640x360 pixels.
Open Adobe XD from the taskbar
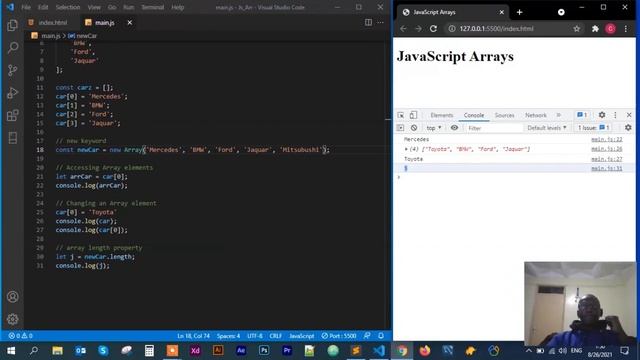(195, 351)
